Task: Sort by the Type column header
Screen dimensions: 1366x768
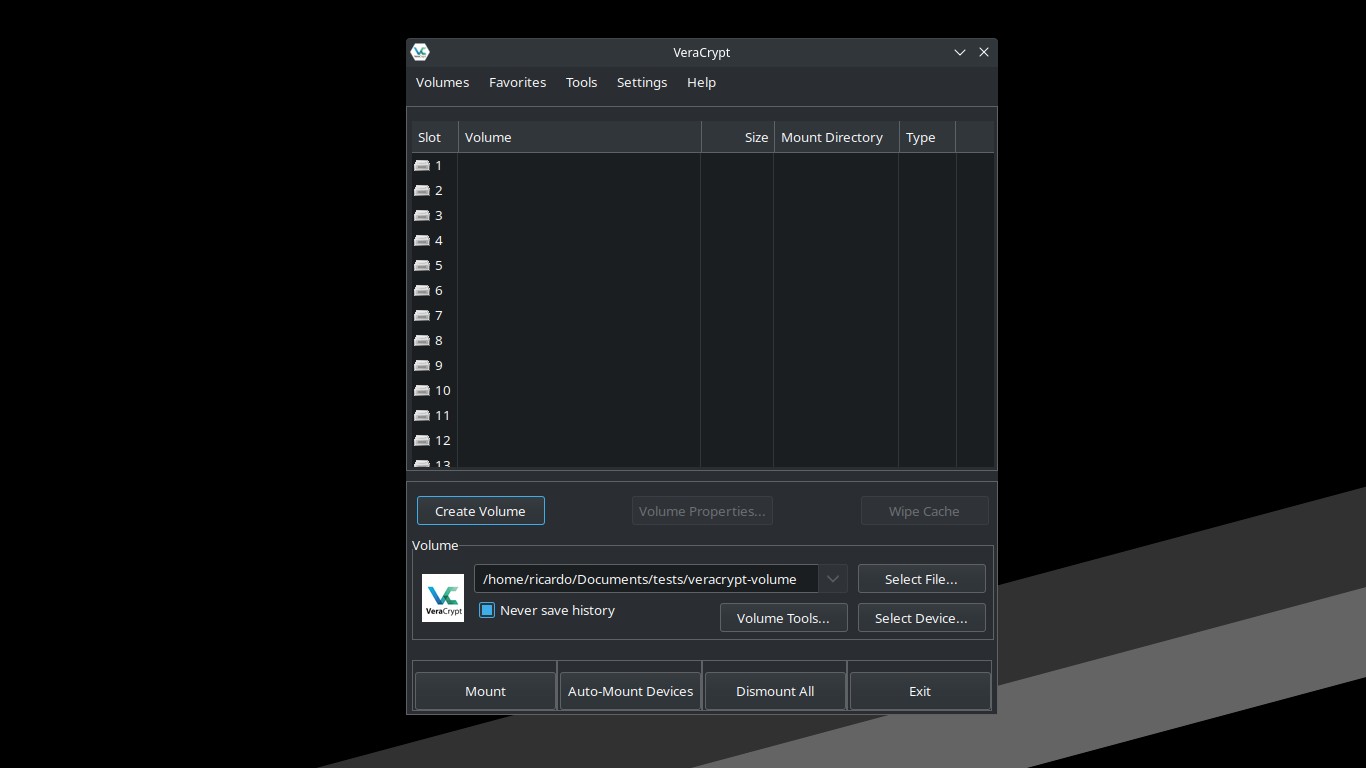Action: point(928,137)
